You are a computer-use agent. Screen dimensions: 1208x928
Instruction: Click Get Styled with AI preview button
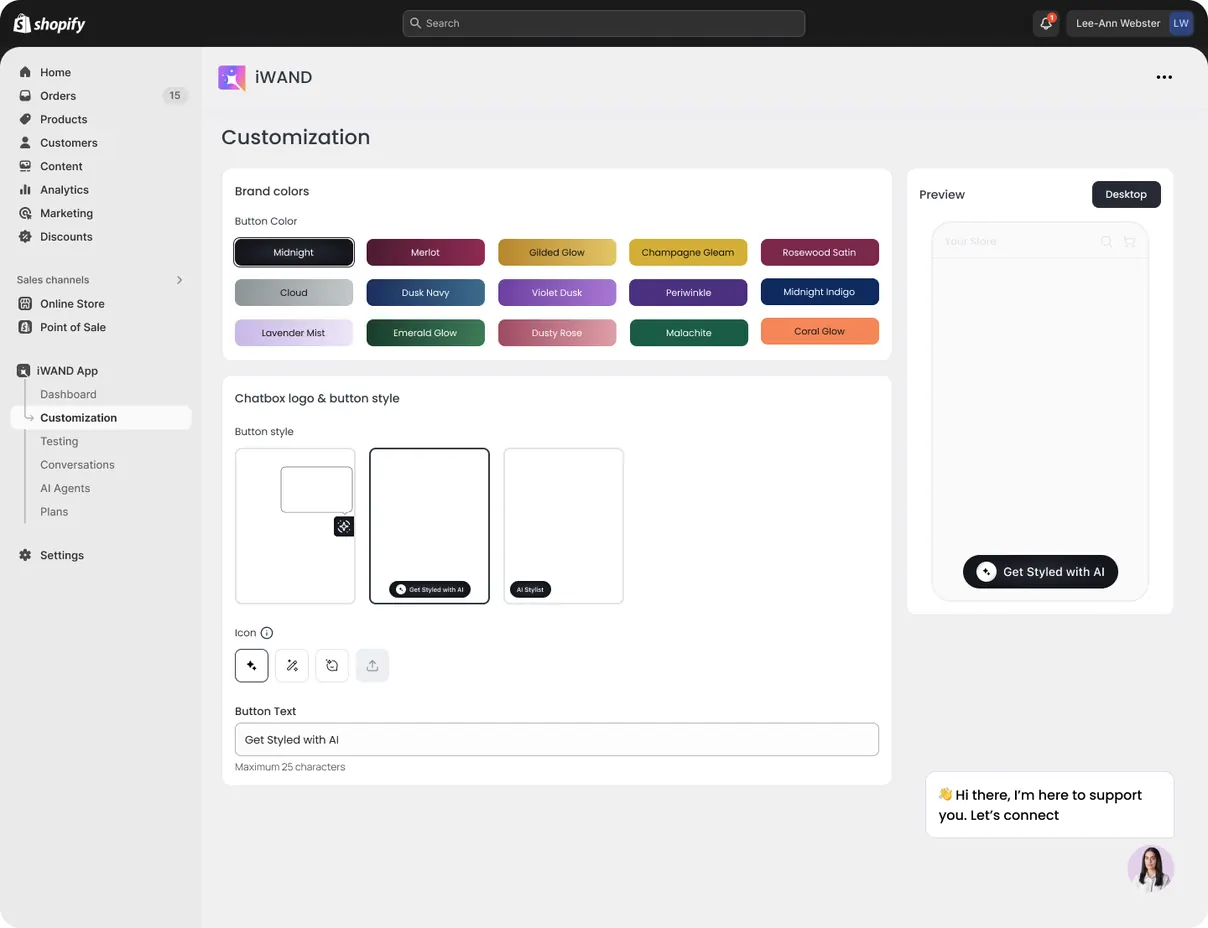coord(1040,572)
